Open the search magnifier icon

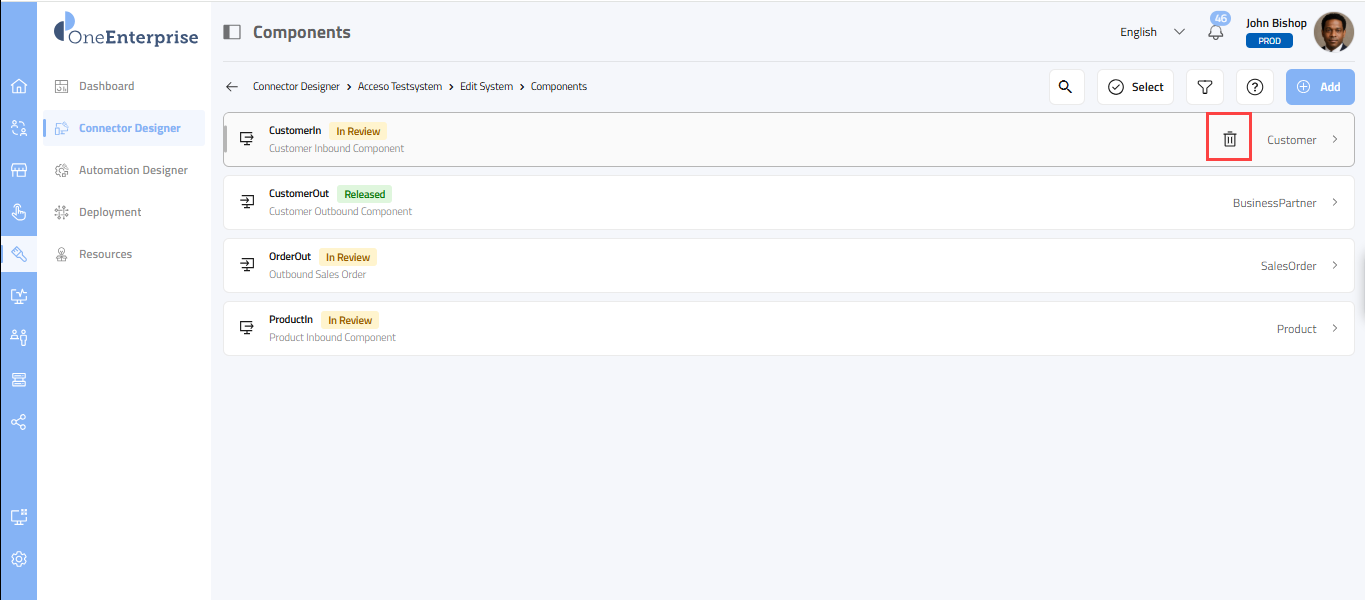tap(1066, 87)
